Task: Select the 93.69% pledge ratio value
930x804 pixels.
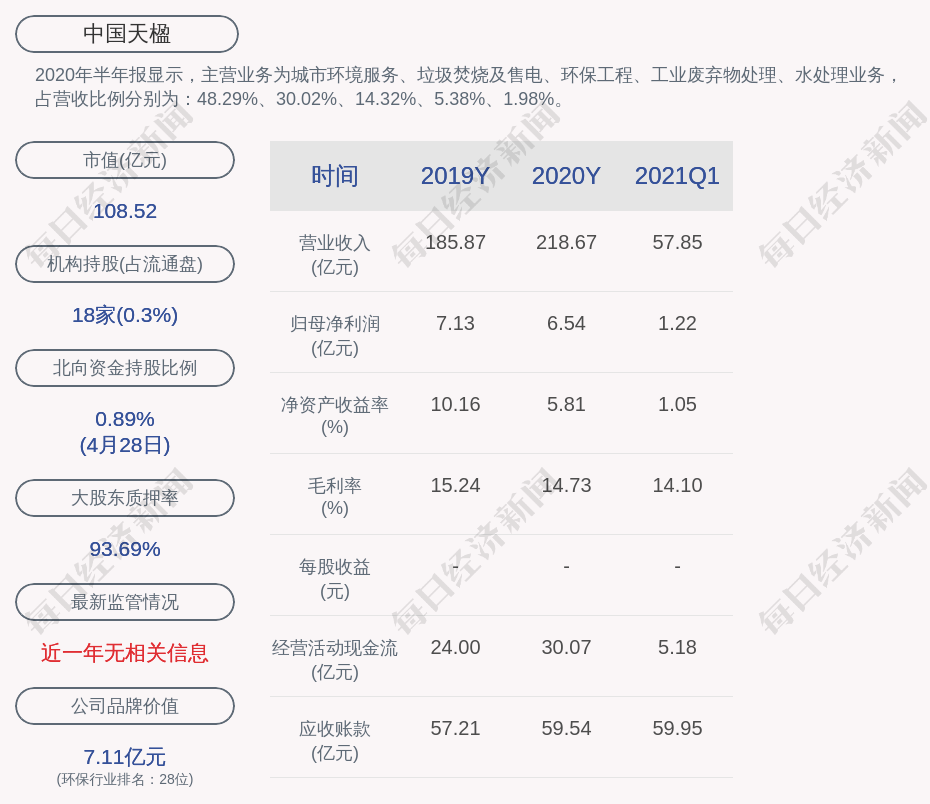Action: (x=125, y=549)
